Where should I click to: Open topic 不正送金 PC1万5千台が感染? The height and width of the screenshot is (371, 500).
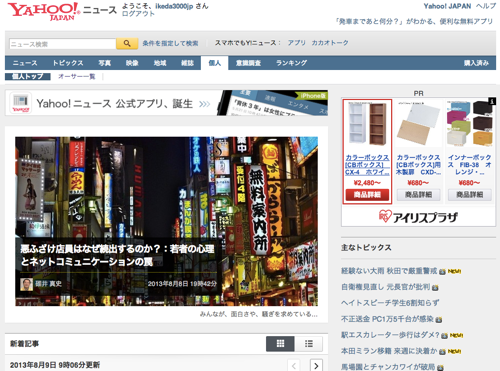(x=387, y=319)
